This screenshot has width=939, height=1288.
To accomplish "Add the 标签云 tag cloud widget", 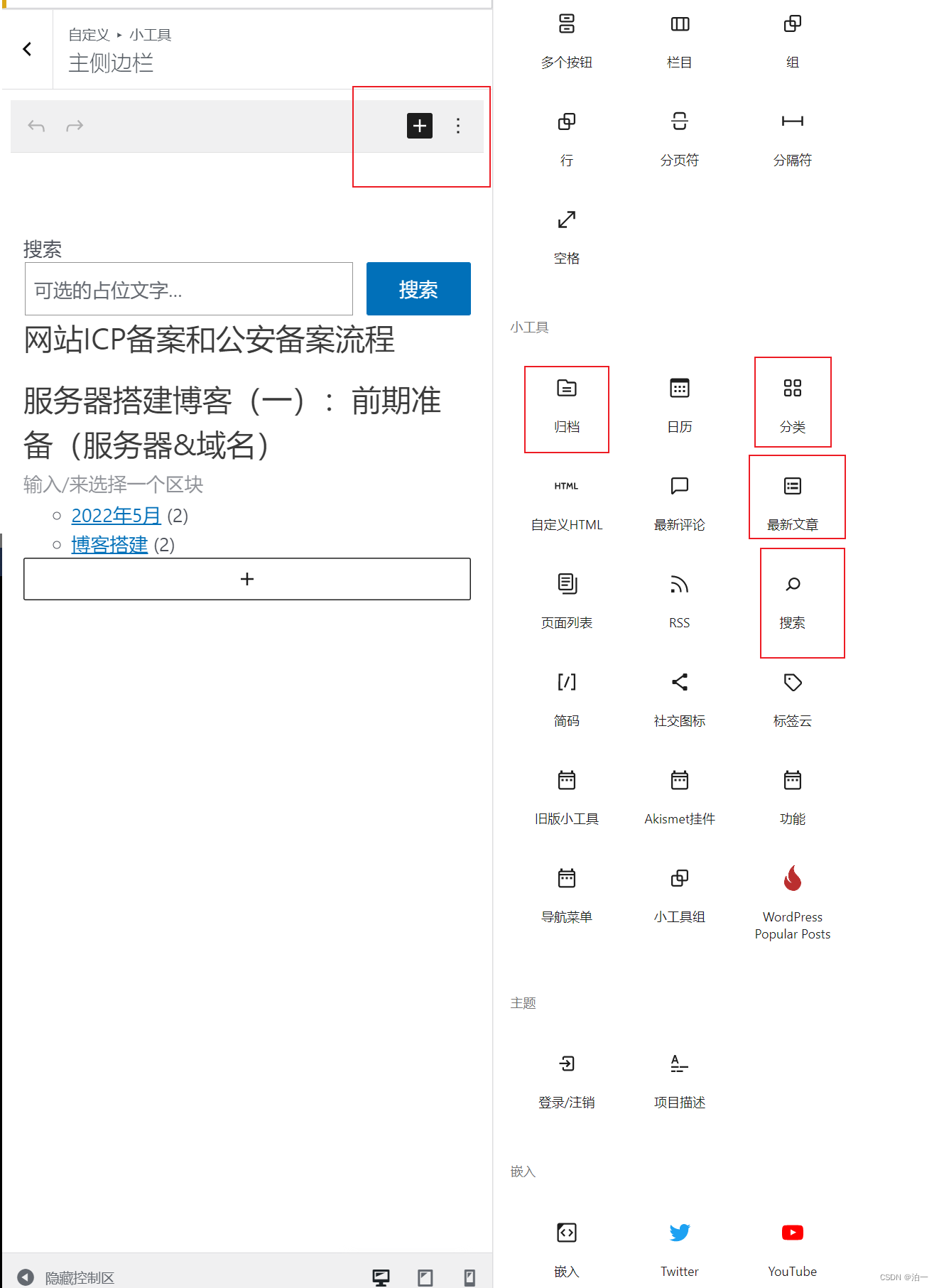I will (792, 700).
